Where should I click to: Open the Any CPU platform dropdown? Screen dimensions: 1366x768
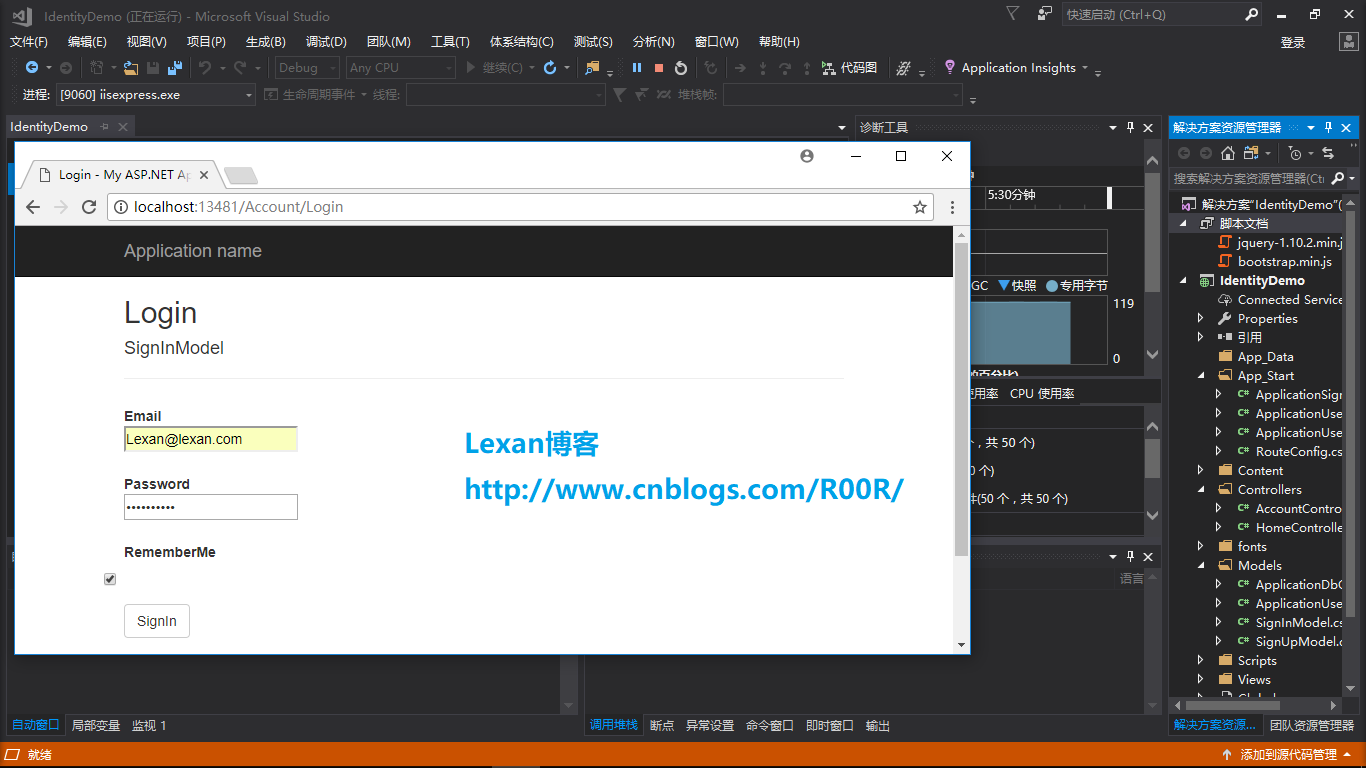pyautogui.click(x=400, y=68)
